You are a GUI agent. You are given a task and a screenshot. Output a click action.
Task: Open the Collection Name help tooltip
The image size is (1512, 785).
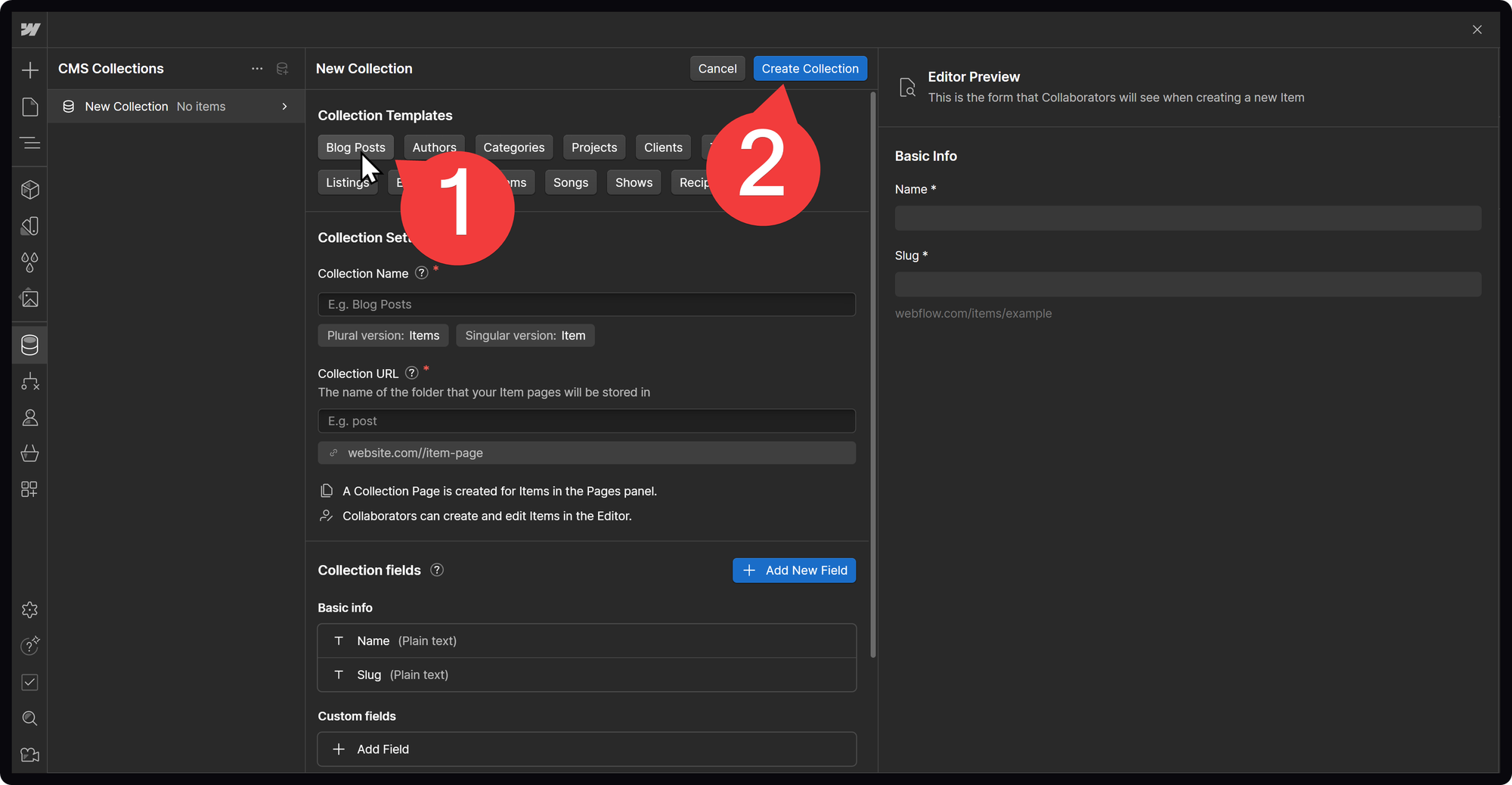[x=421, y=273]
